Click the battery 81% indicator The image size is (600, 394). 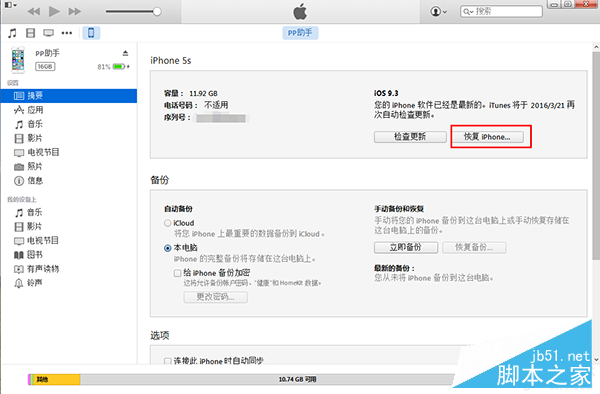(x=113, y=67)
